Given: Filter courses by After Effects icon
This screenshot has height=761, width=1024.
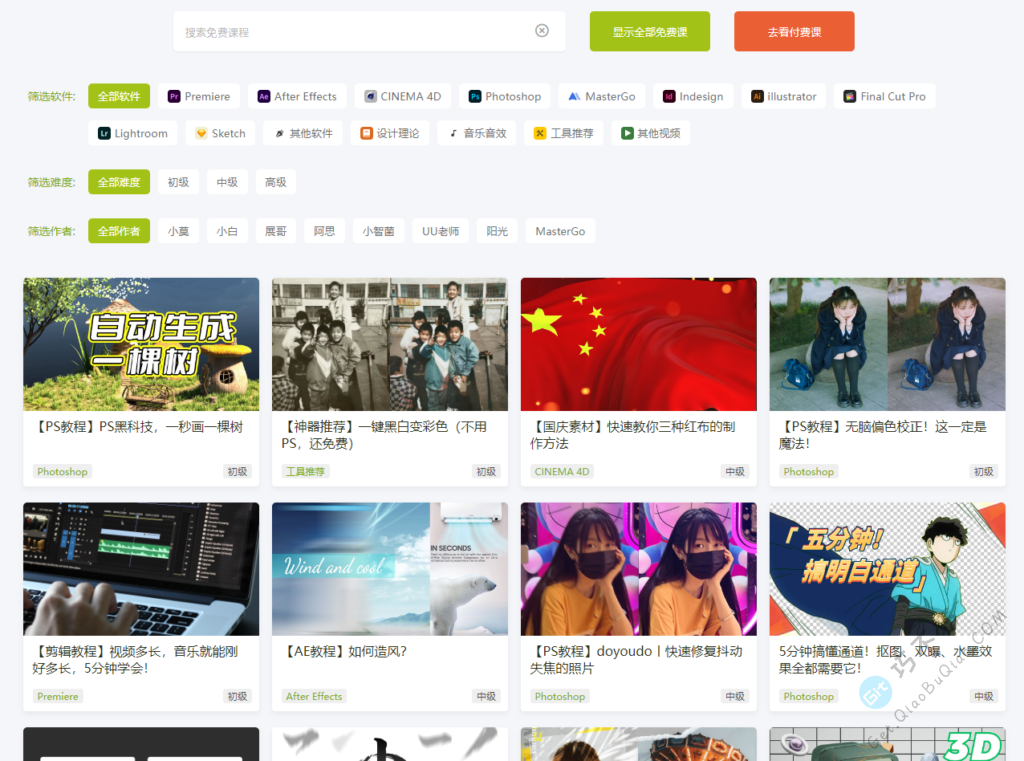Looking at the screenshot, I should click(x=264, y=97).
